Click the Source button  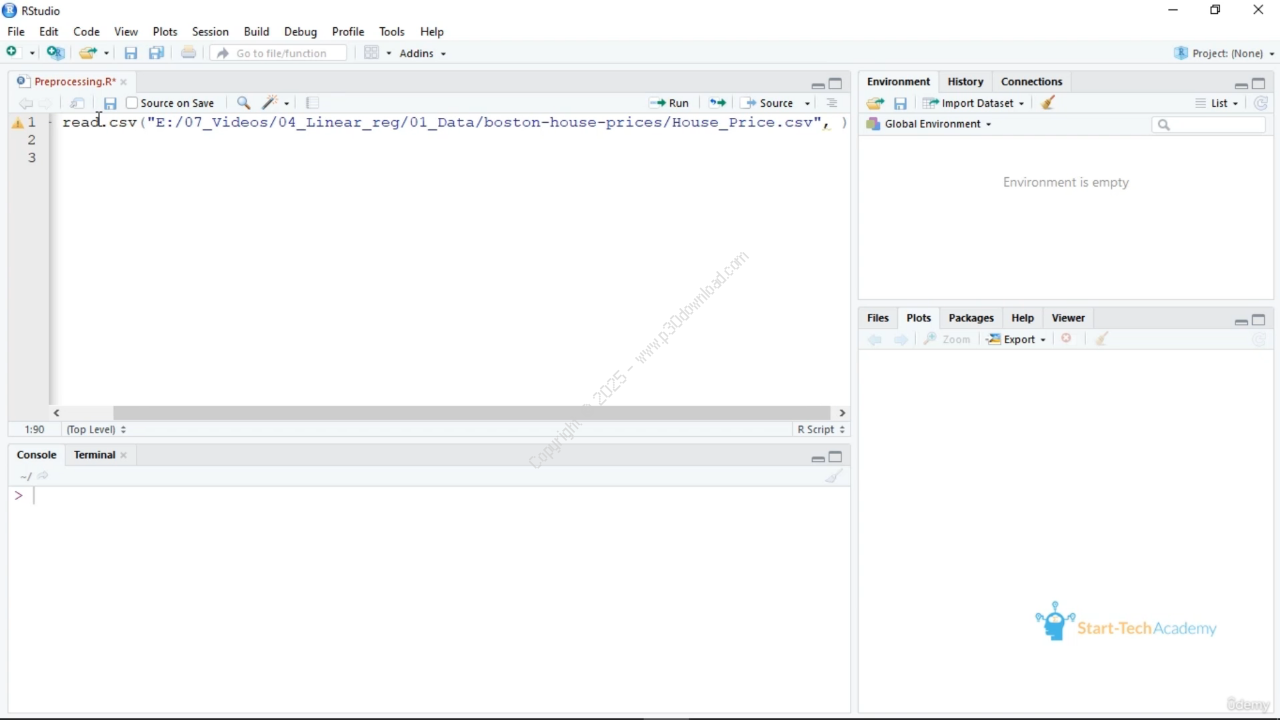(768, 103)
